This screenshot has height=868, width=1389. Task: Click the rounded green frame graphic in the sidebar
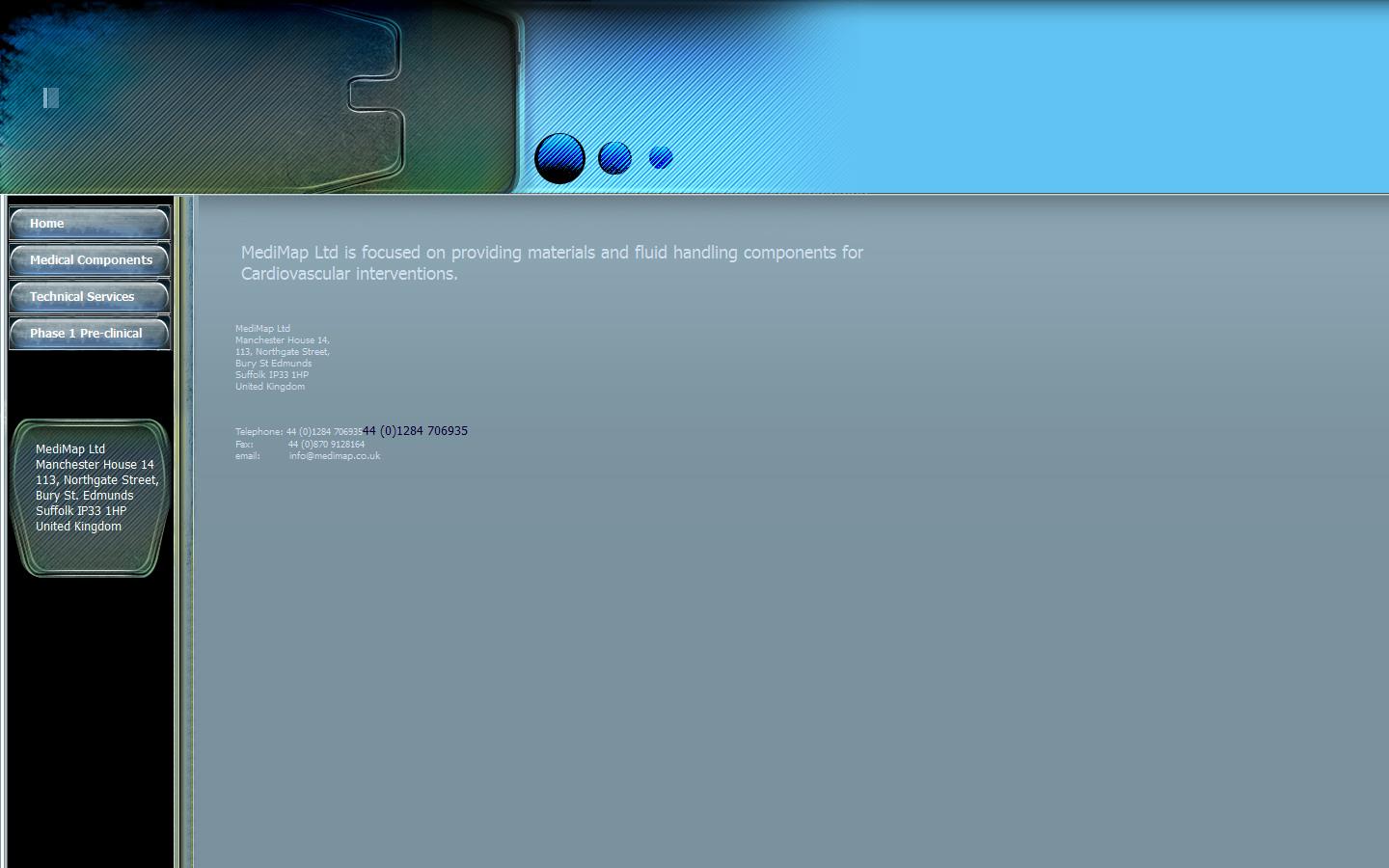click(x=90, y=497)
